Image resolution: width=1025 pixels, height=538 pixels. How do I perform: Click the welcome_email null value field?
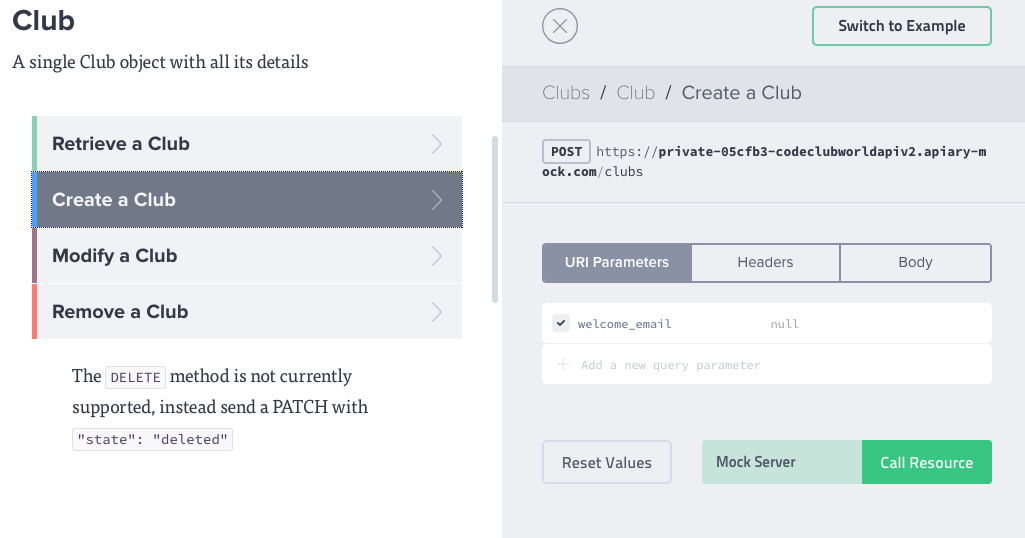click(x=785, y=324)
